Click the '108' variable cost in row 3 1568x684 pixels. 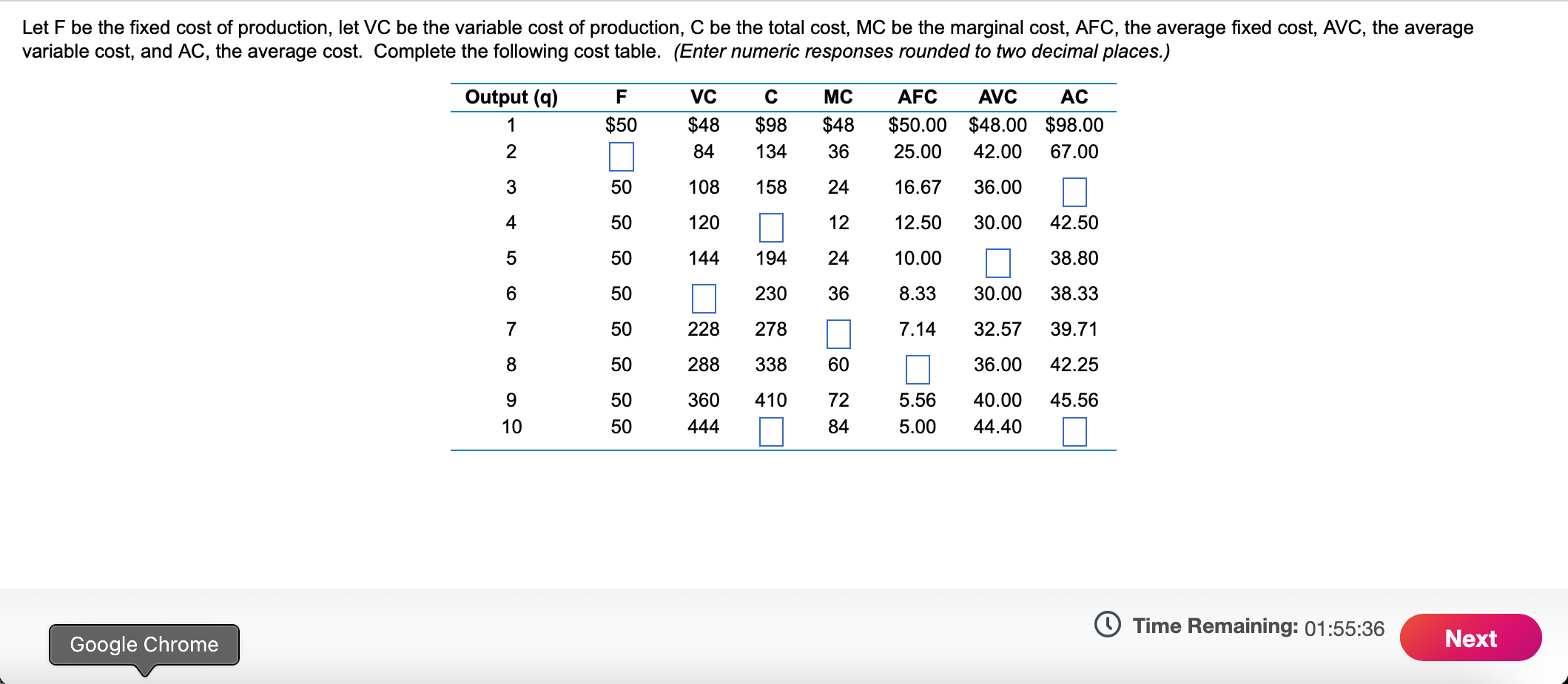click(x=704, y=187)
